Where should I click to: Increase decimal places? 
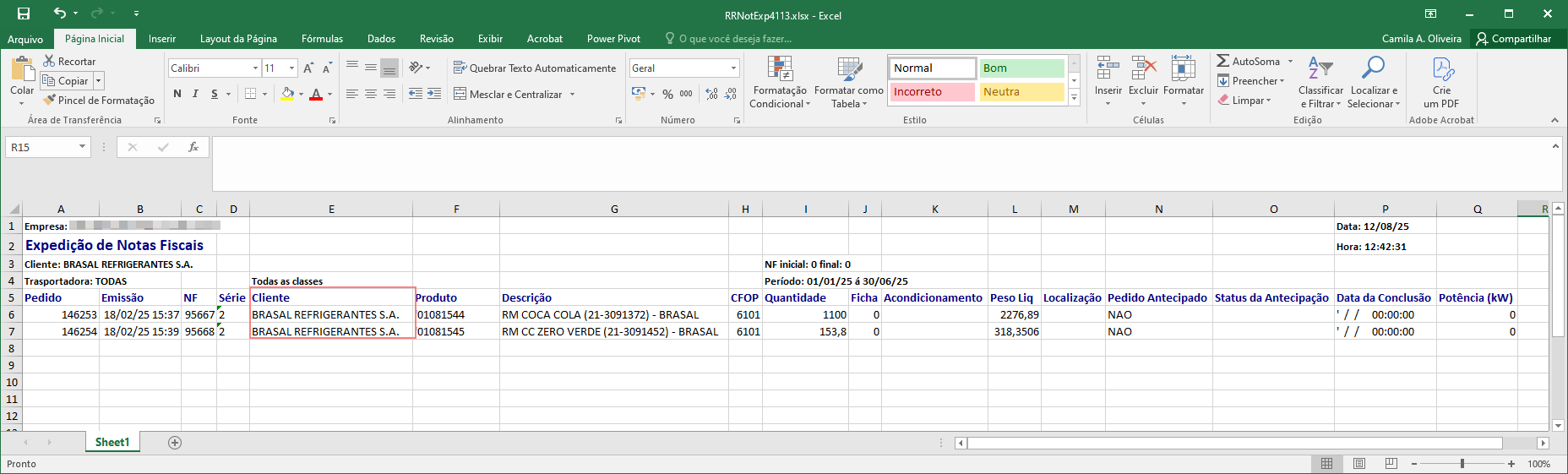coord(712,94)
